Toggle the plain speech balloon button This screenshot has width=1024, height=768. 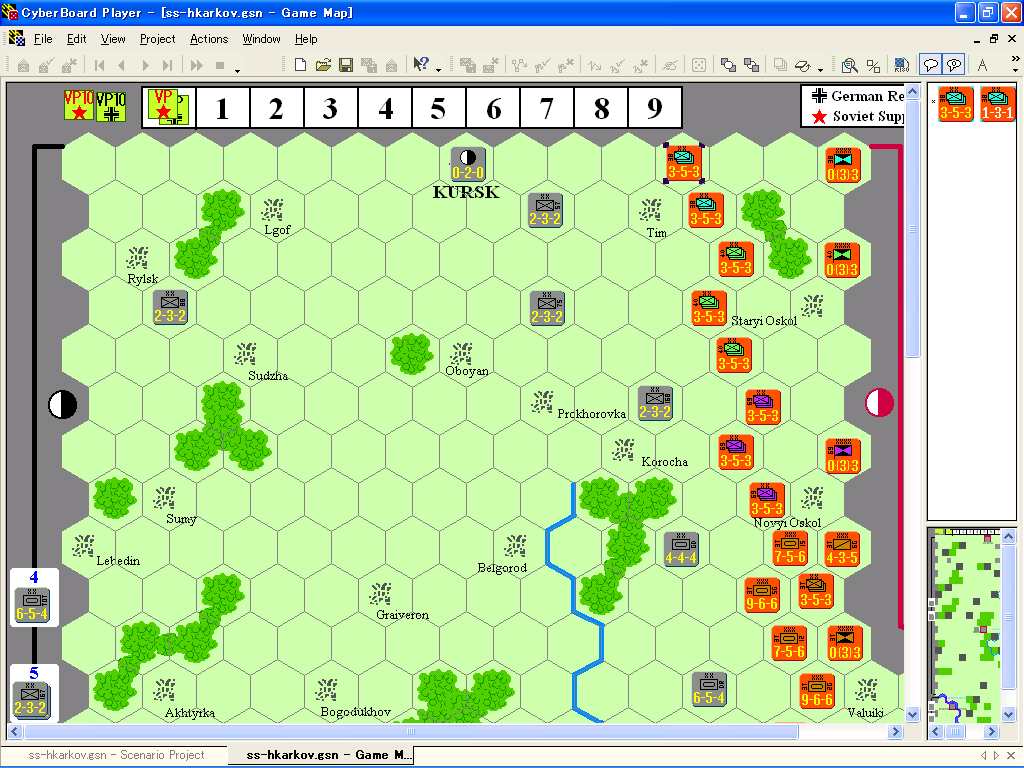coord(930,65)
